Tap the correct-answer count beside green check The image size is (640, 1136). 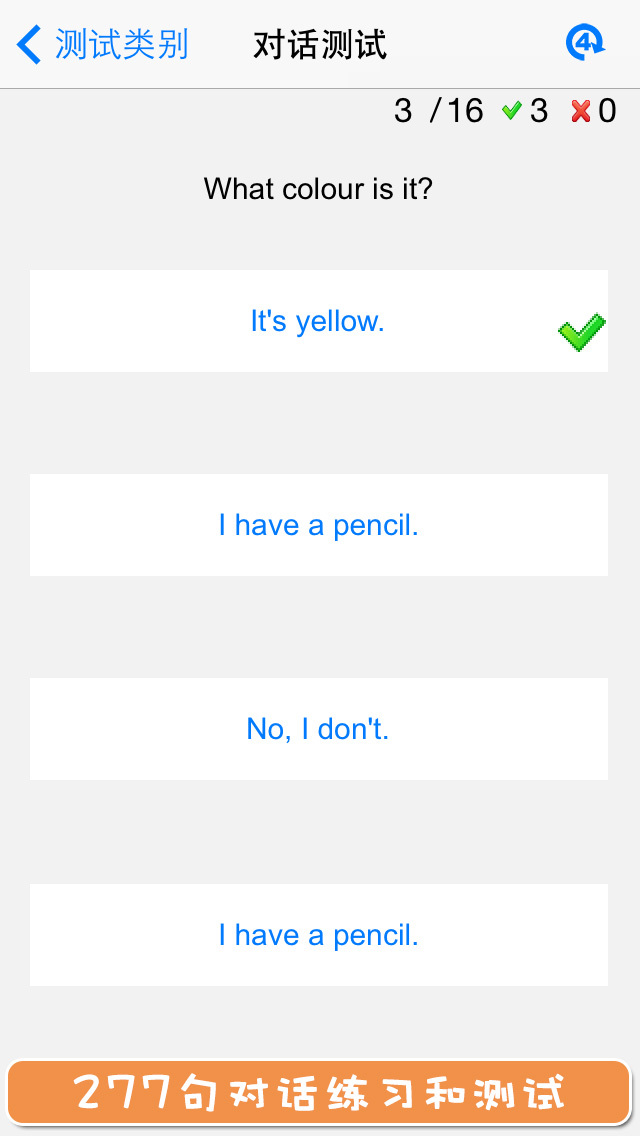539,111
